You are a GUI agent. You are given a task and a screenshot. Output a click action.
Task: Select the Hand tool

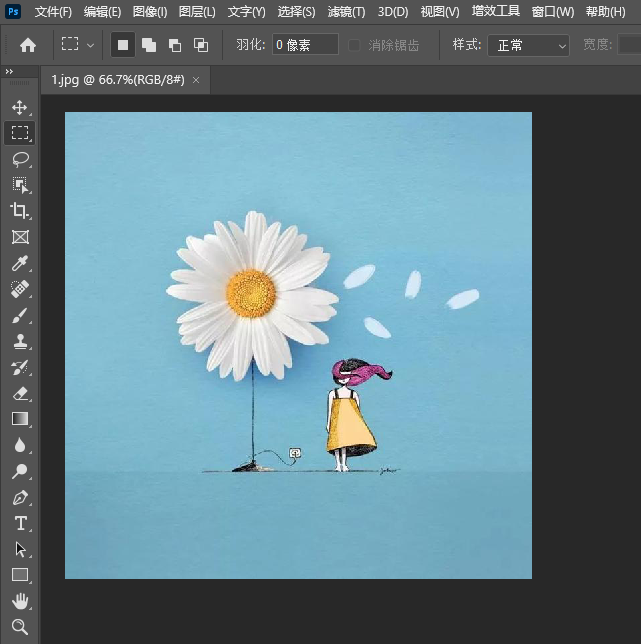pos(20,601)
